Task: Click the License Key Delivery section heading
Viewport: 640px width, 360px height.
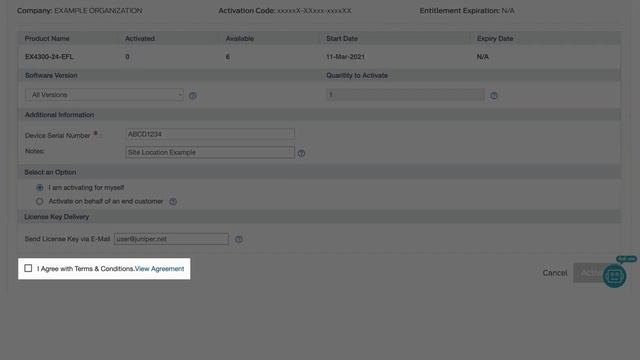Action: click(57, 217)
